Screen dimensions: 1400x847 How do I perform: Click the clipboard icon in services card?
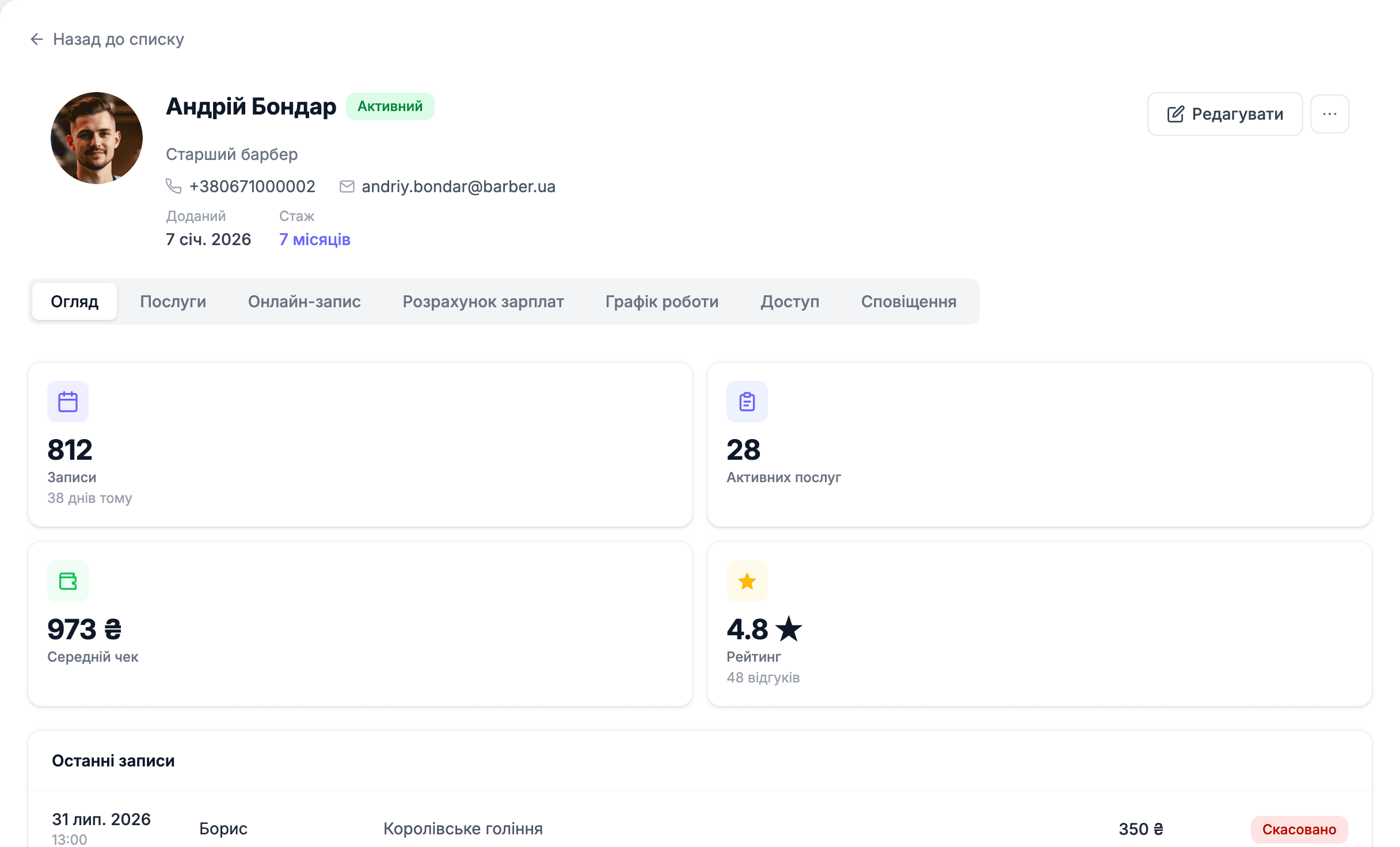point(747,402)
